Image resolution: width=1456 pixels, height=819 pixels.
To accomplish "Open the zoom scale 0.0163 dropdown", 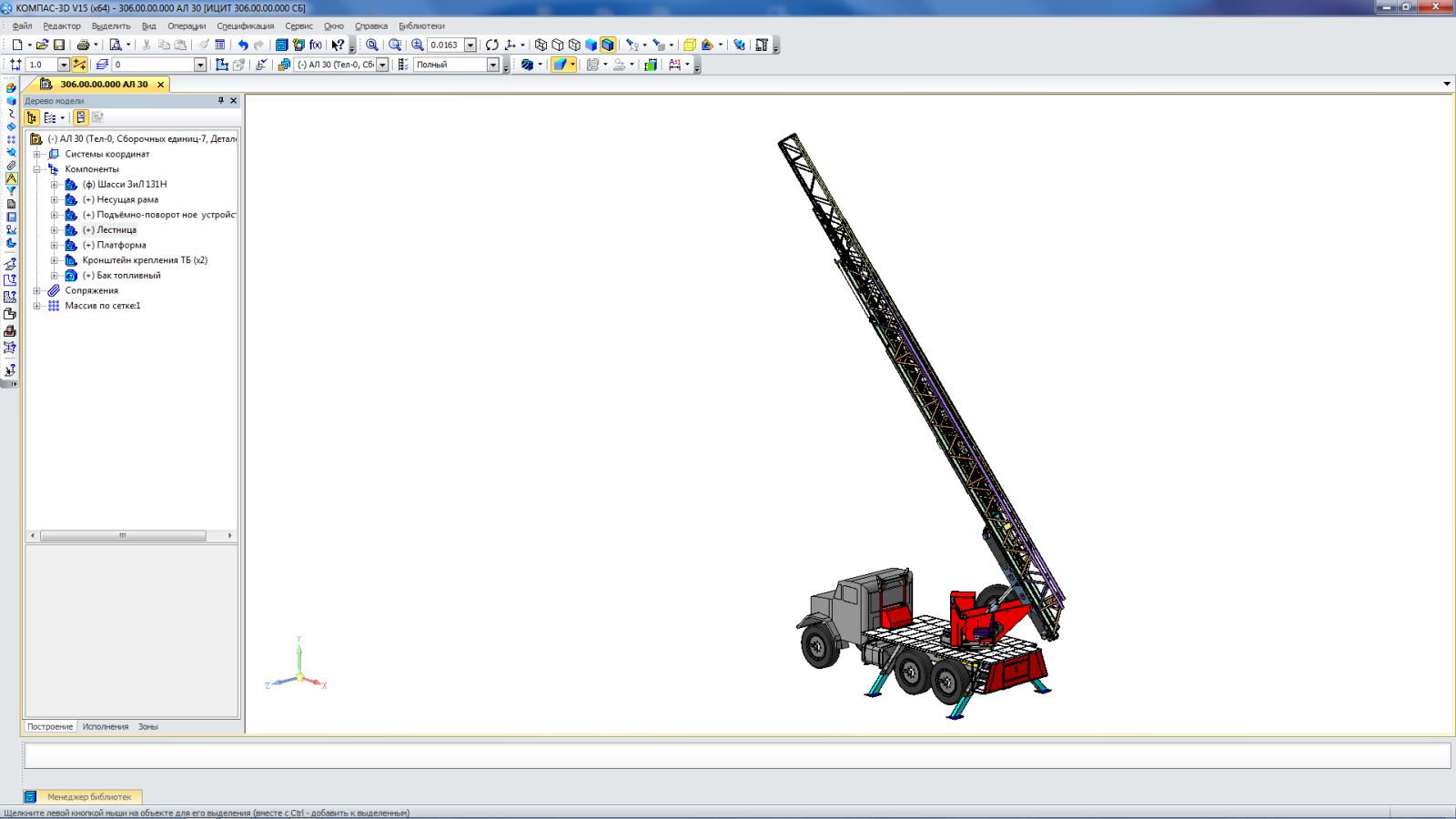I will click(470, 45).
